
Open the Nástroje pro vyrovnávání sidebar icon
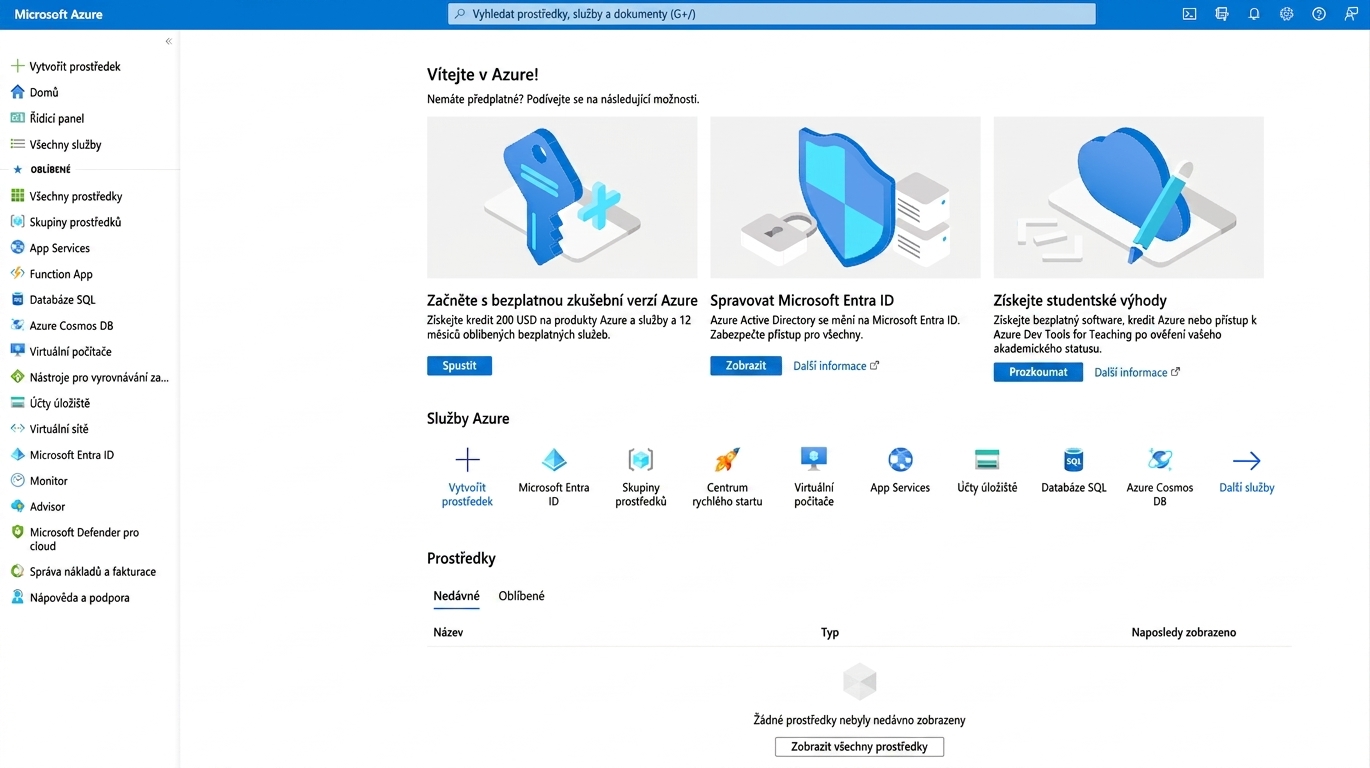pyautogui.click(x=17, y=377)
